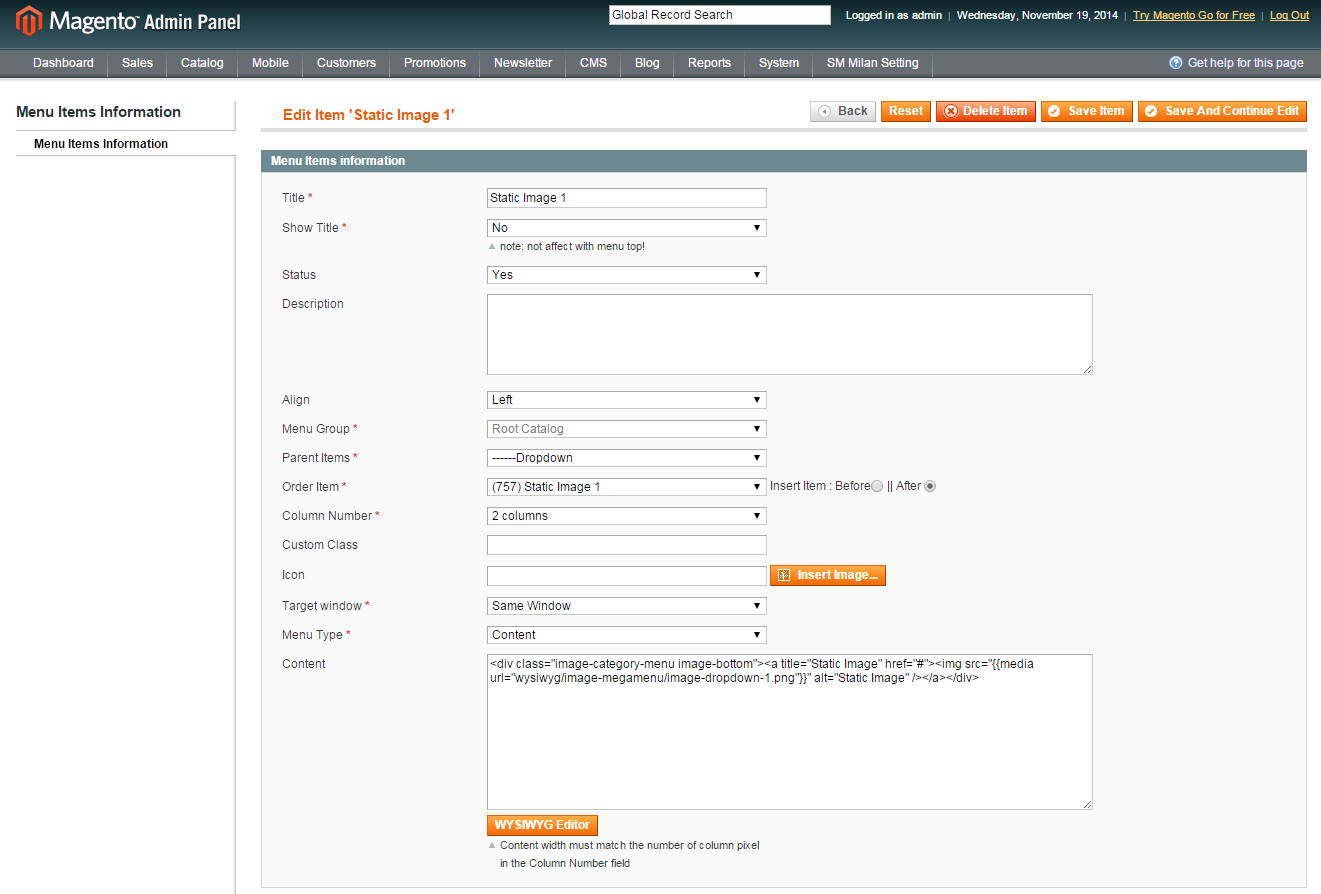This screenshot has width=1321, height=894.
Task: Select the Menu Items Information side tab
Action: (125, 144)
